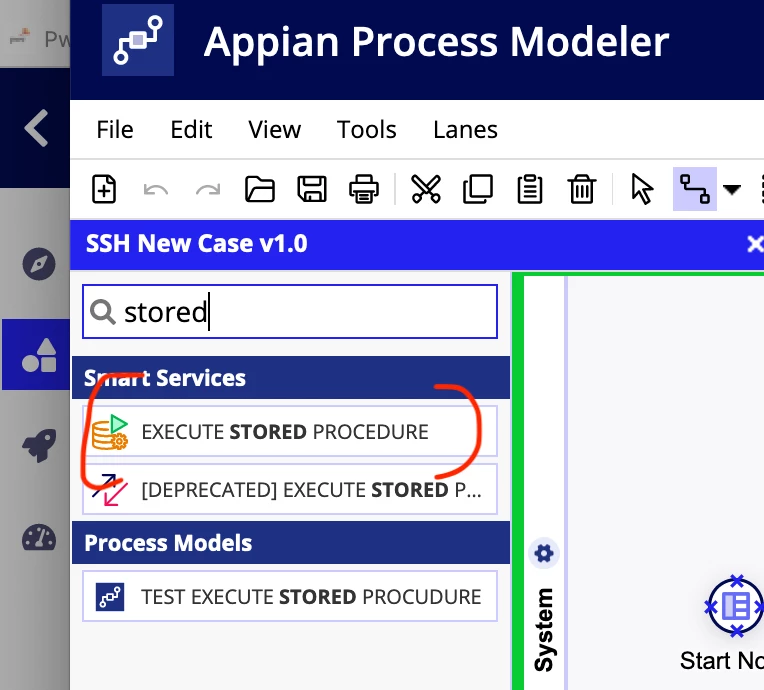This screenshot has height=690, width=764.
Task: Cut selection with scissors icon
Action: 426,189
